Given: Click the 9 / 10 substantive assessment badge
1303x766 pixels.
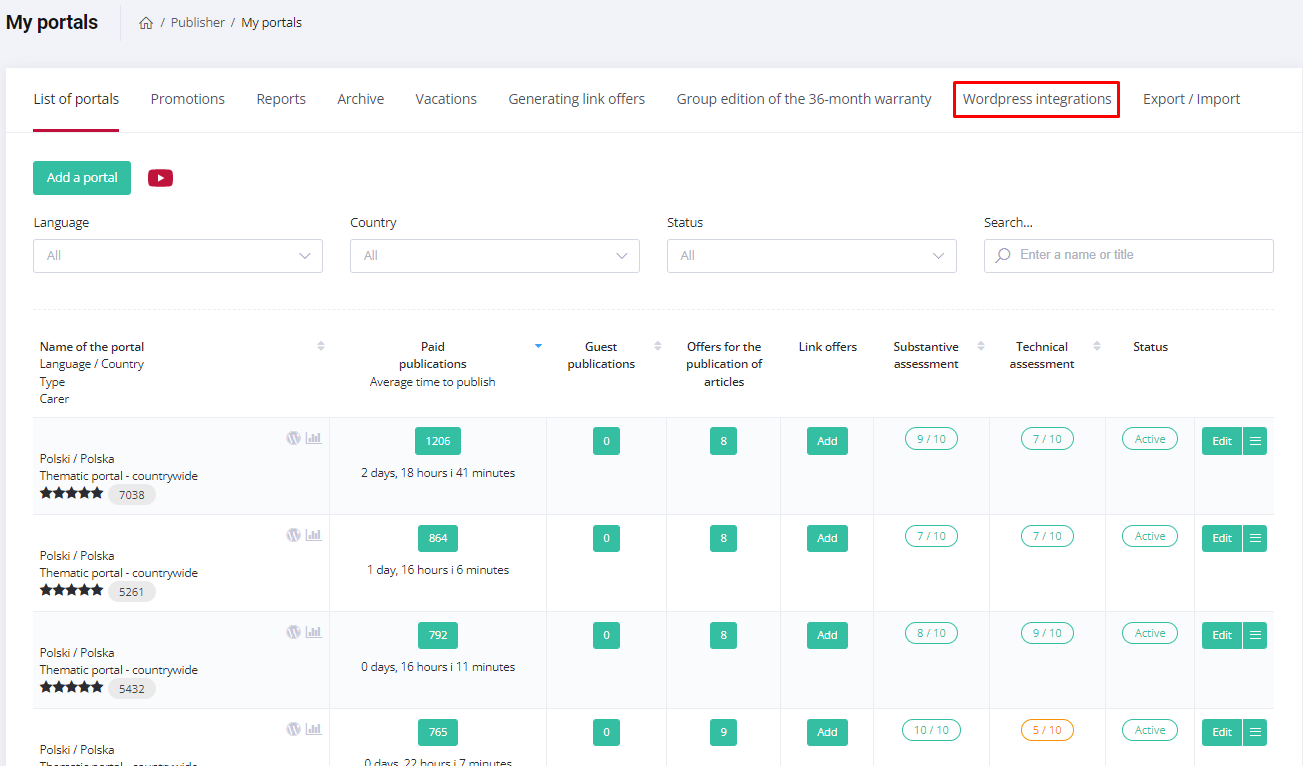Looking at the screenshot, I should (931, 438).
